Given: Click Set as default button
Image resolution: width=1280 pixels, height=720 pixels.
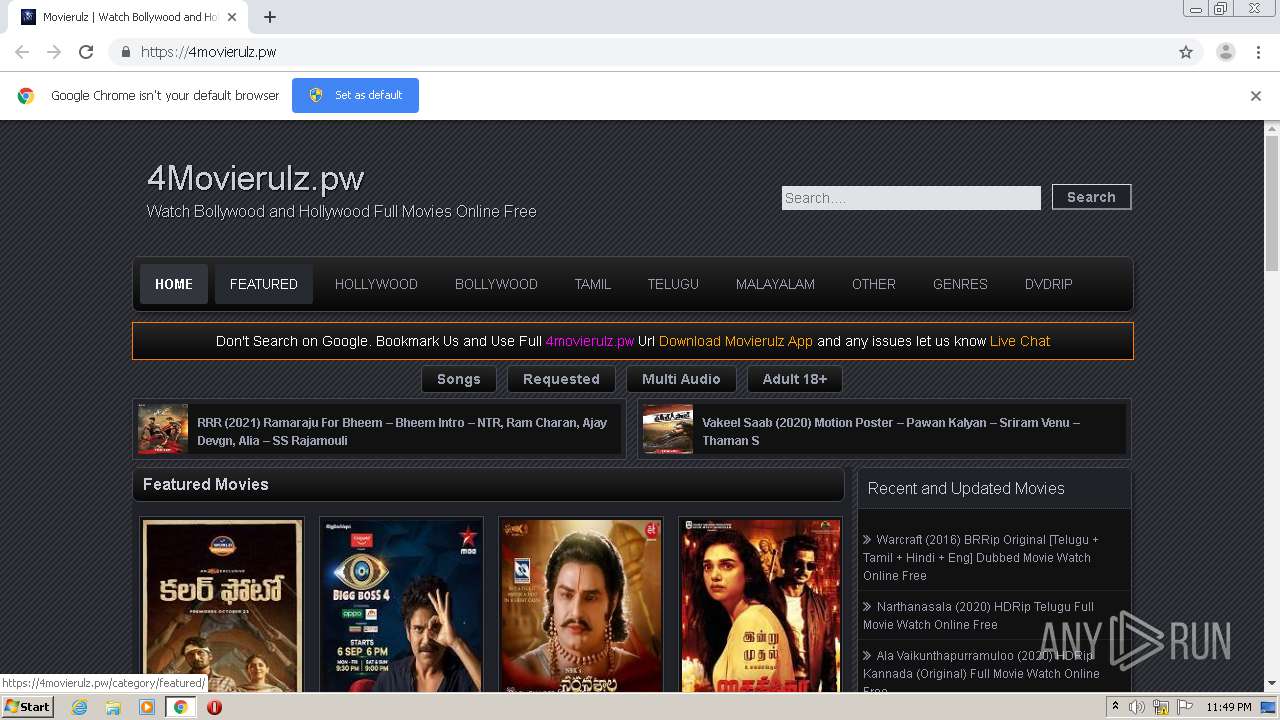Looking at the screenshot, I should tap(355, 95).
